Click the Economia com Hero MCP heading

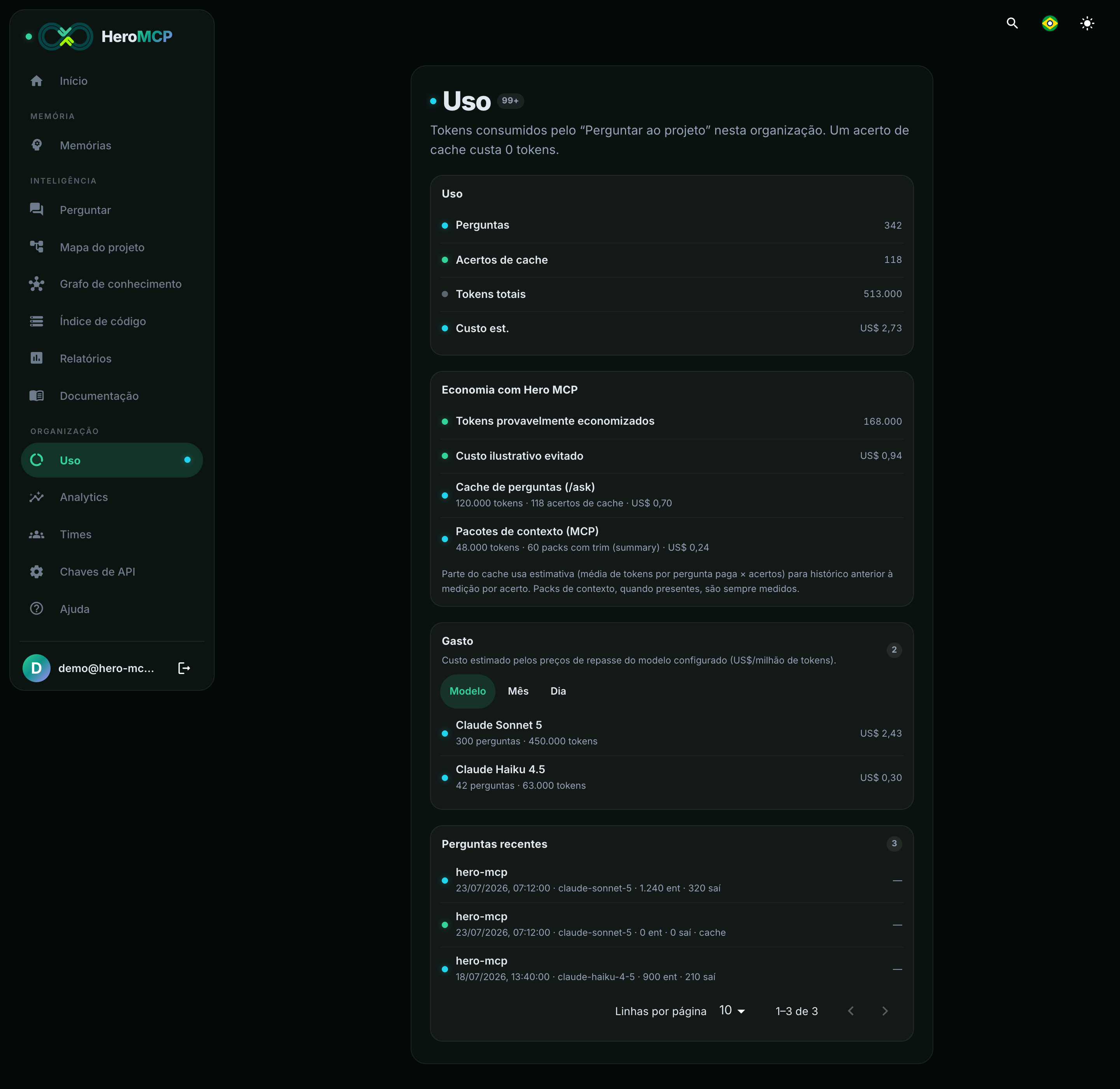[510, 389]
